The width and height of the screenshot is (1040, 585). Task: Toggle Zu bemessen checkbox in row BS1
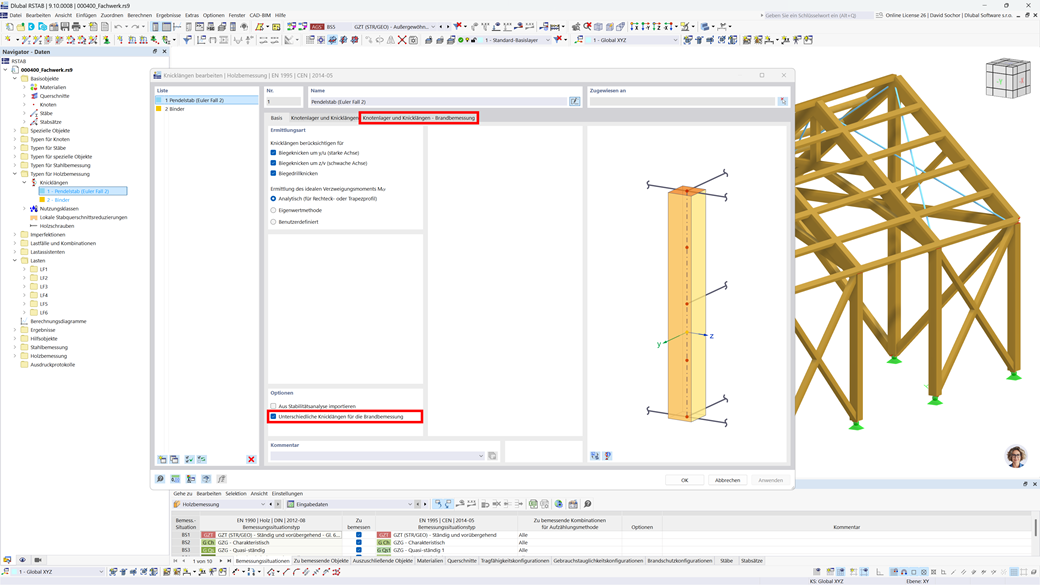pyautogui.click(x=359, y=535)
